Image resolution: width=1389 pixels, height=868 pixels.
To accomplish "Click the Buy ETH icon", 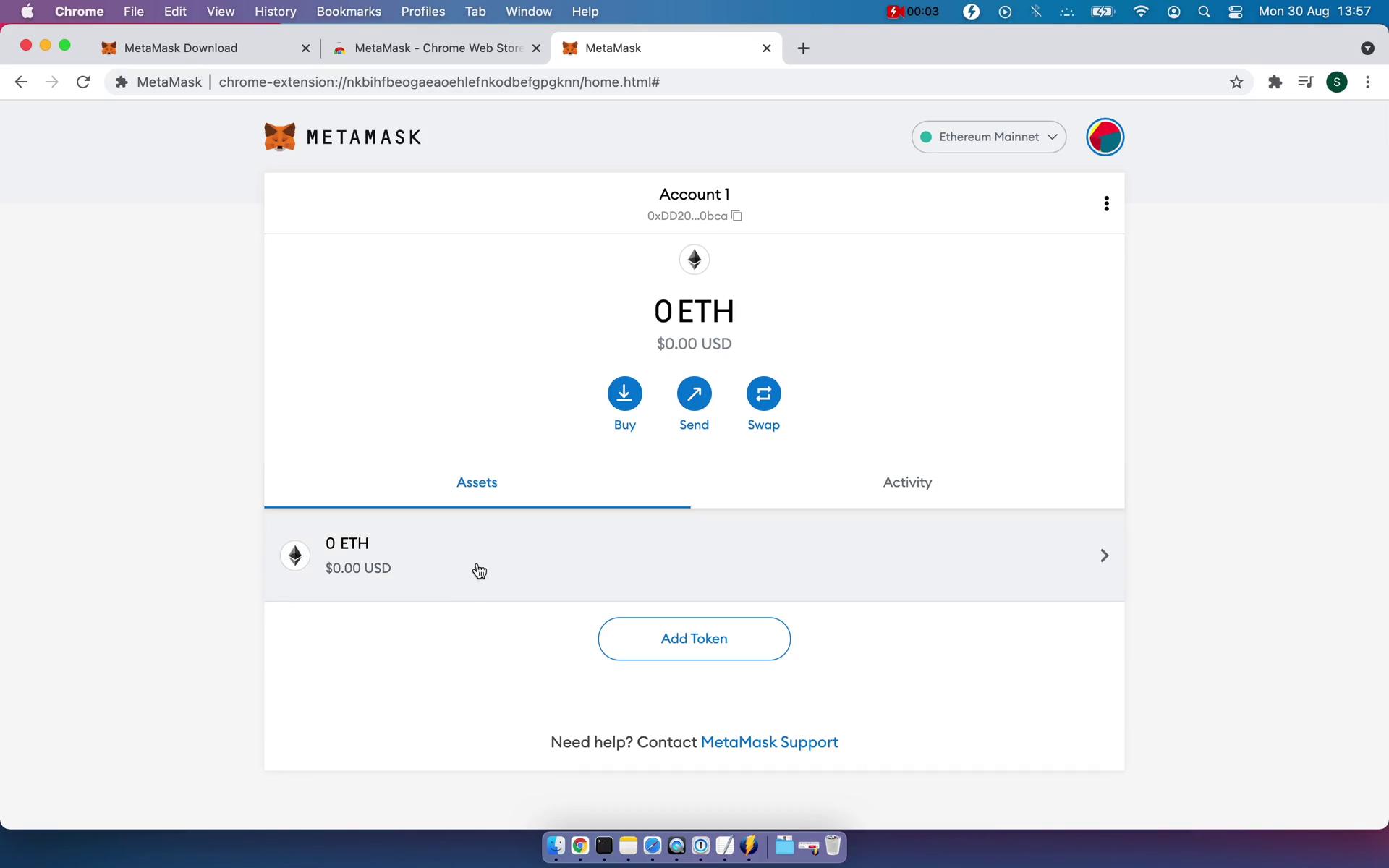I will (624, 393).
